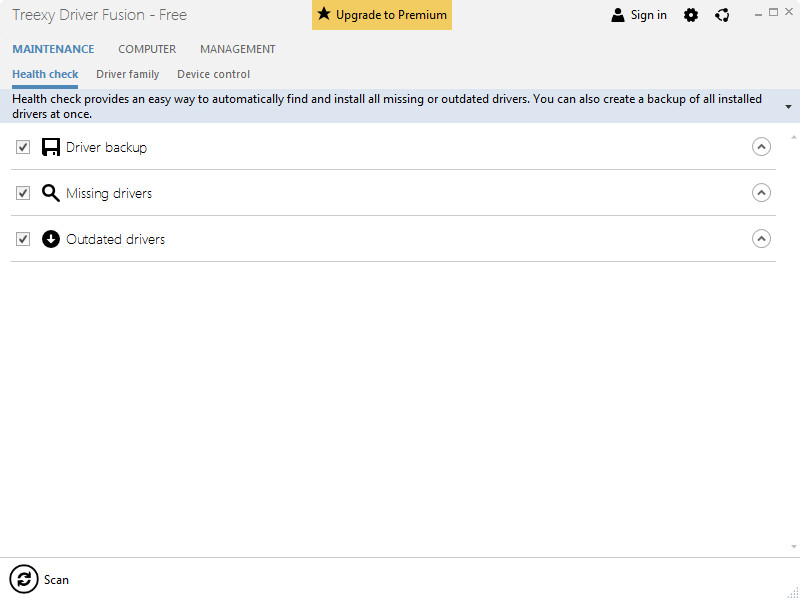Open settings via the gear icon
This screenshot has height=600, width=800.
[x=691, y=15]
